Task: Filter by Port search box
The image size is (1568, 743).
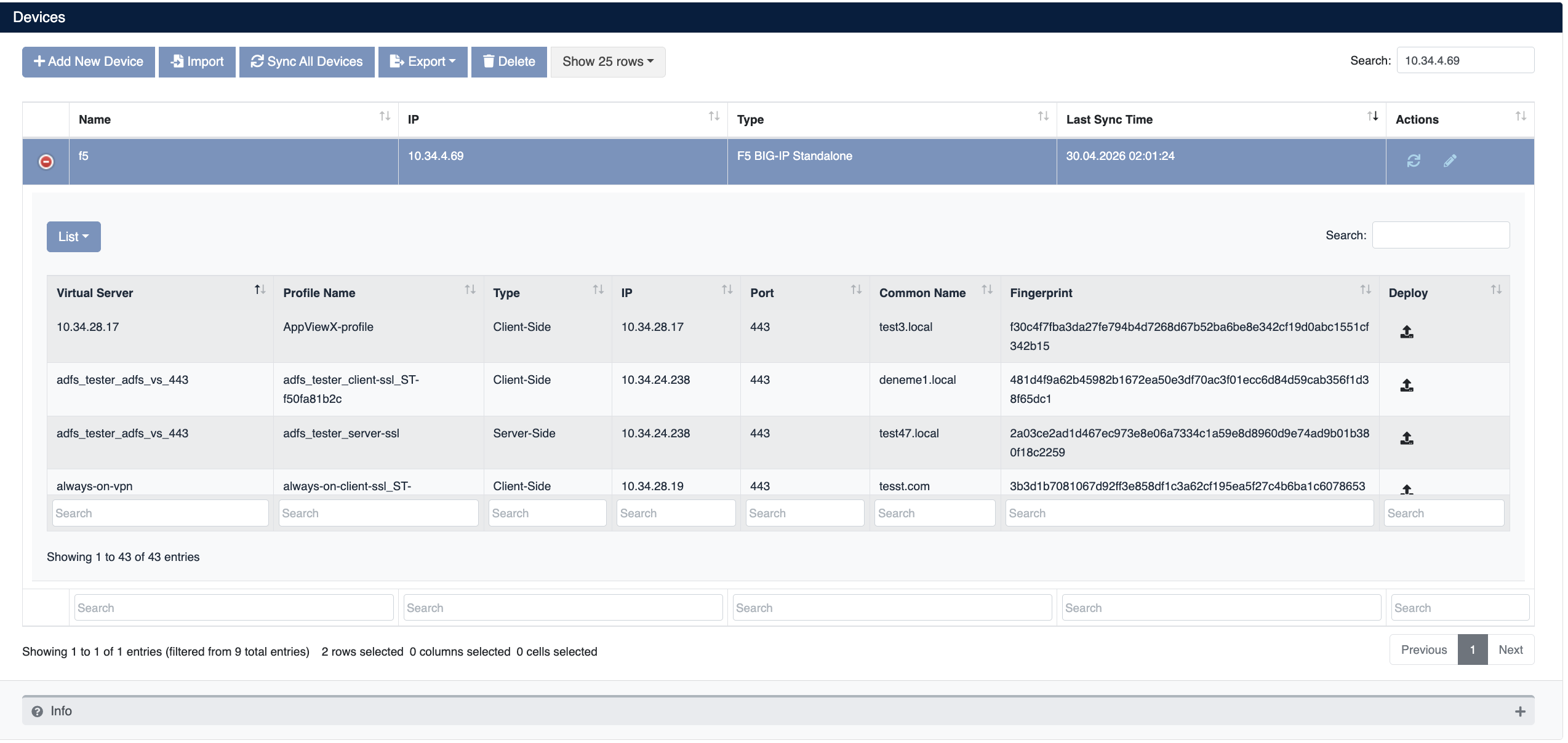Action: 805,513
